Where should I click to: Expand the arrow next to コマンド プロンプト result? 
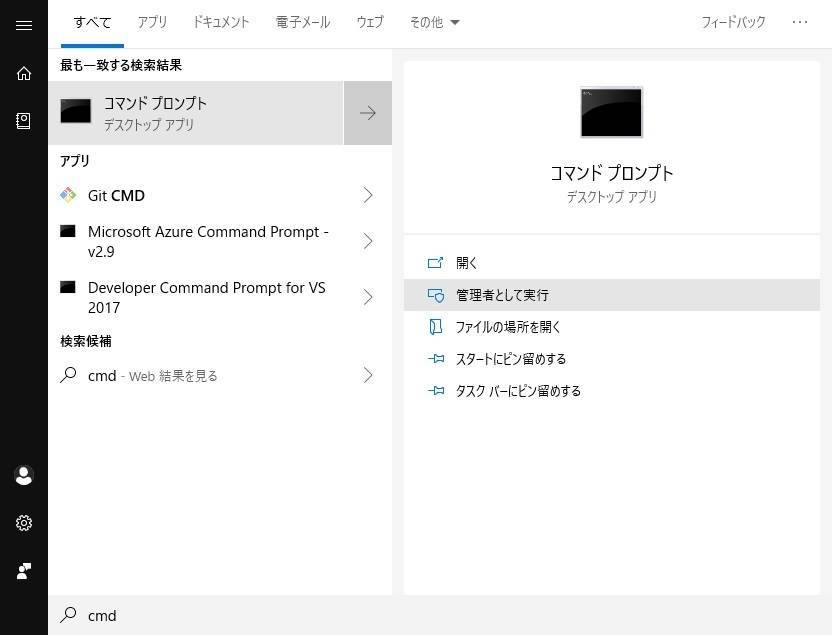coord(368,113)
